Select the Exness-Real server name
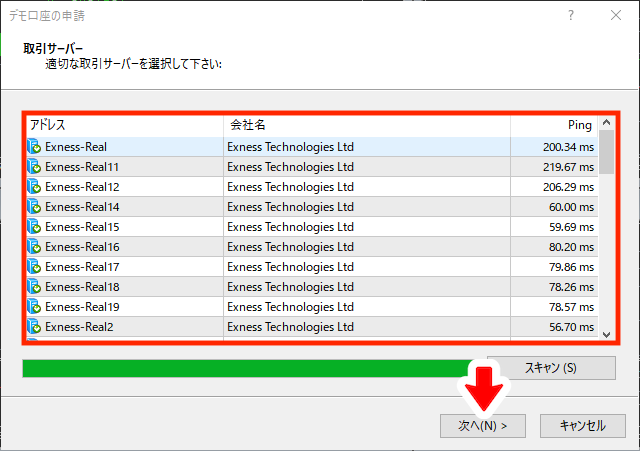Image resolution: width=640 pixels, height=451 pixels. tap(76, 147)
